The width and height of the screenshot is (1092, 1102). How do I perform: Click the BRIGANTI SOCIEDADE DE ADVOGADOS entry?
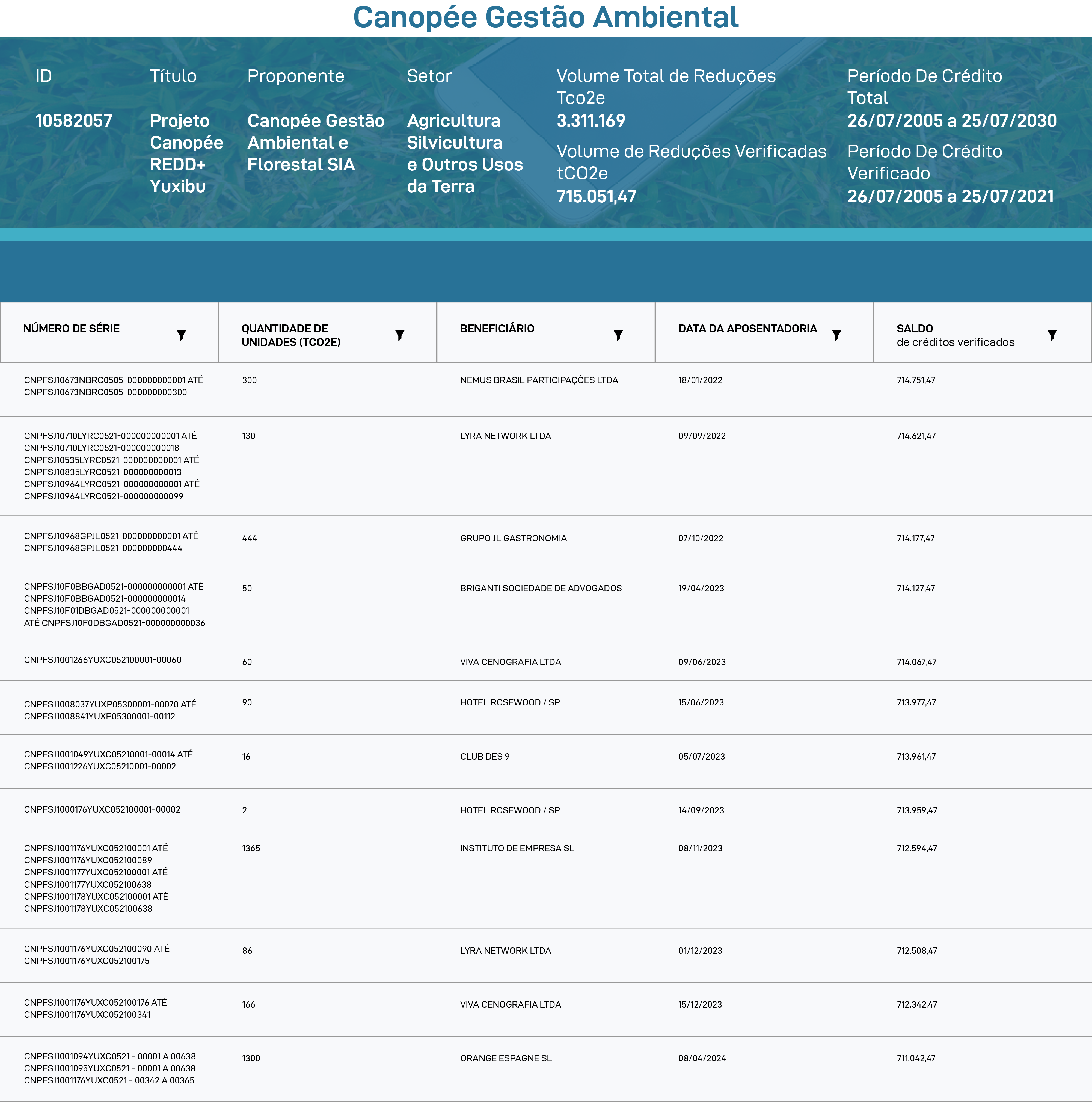[x=541, y=589]
